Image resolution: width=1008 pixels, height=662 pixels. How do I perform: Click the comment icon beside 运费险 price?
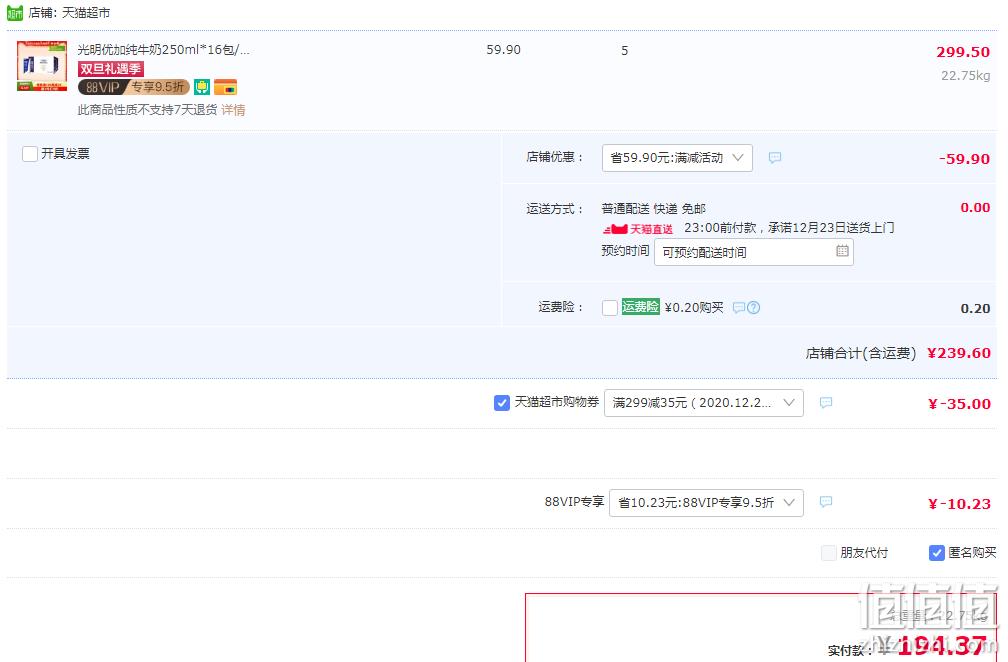739,308
